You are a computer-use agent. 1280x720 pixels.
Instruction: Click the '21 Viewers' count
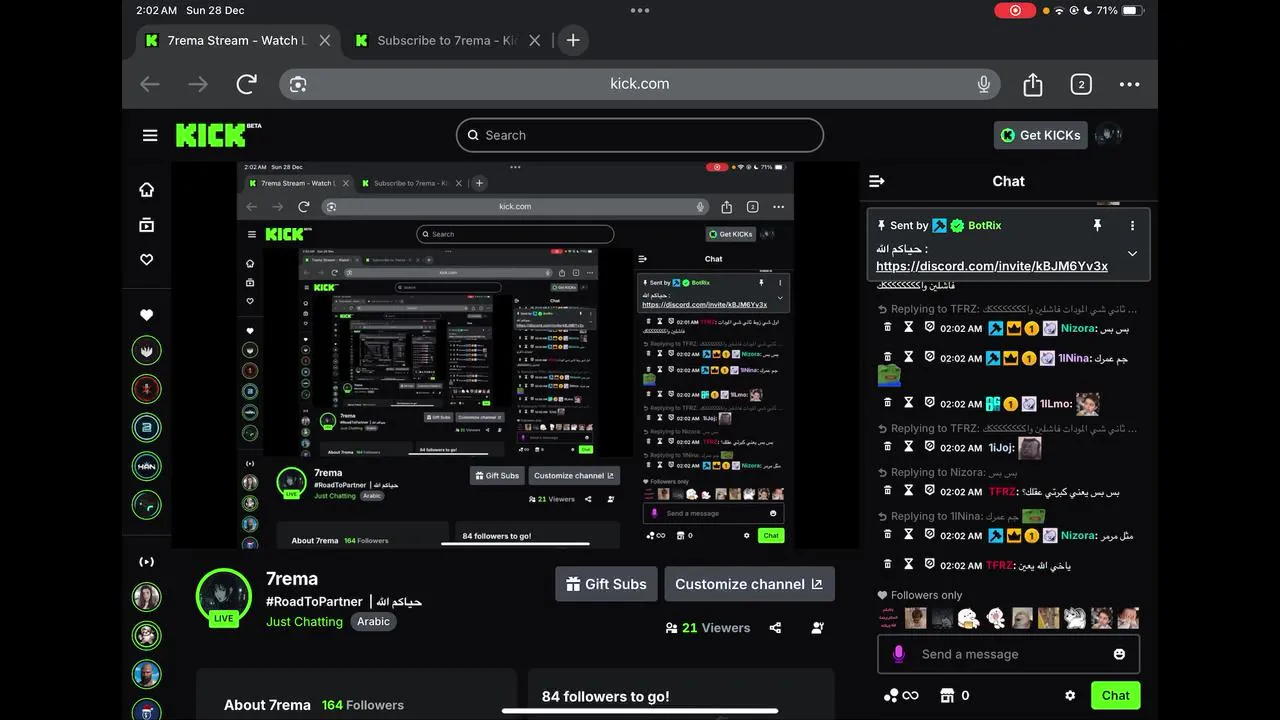pyautogui.click(x=708, y=628)
